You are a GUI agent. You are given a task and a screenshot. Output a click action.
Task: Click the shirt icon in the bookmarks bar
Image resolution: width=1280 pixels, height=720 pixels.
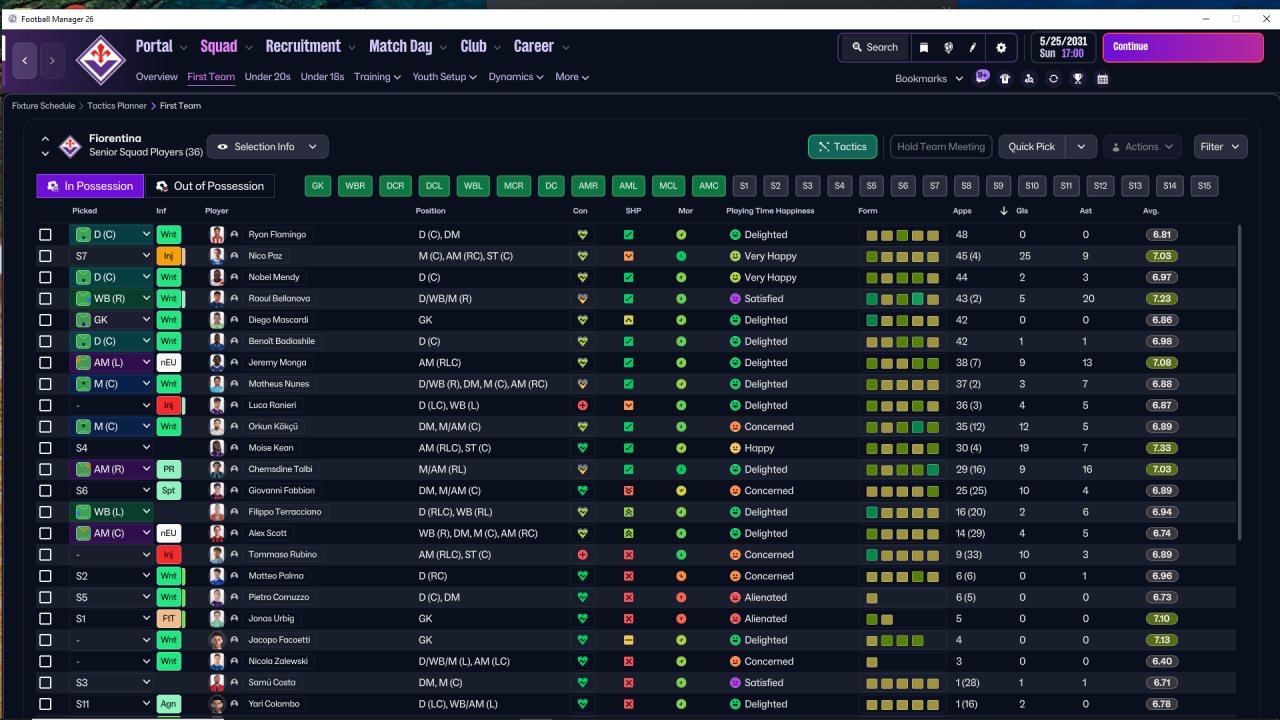(1005, 78)
